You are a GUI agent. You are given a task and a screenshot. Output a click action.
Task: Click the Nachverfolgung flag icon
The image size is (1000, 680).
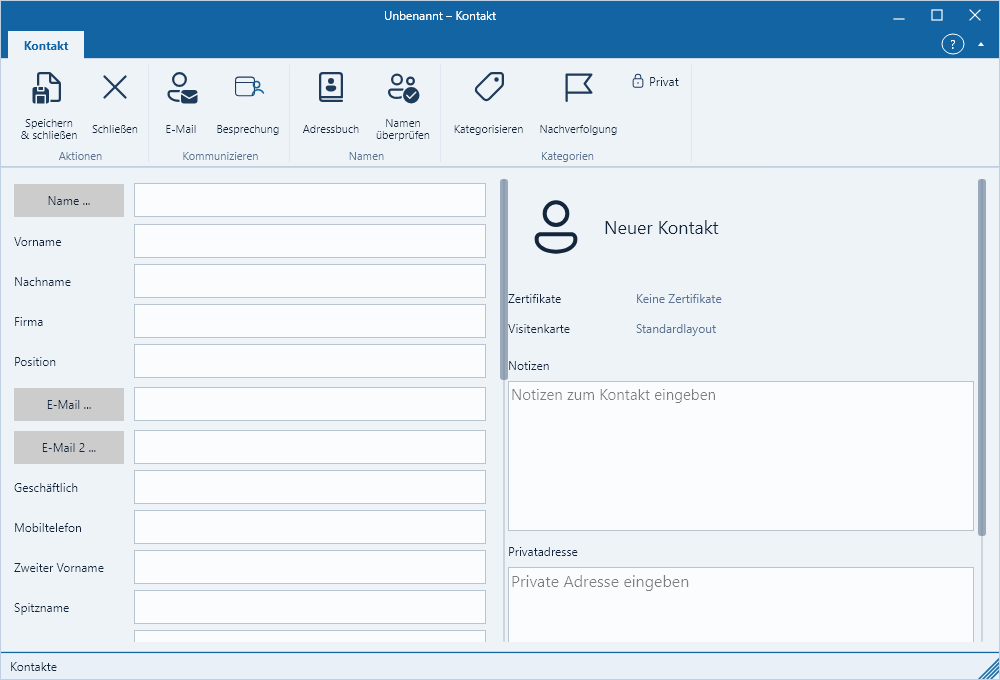[x=578, y=87]
